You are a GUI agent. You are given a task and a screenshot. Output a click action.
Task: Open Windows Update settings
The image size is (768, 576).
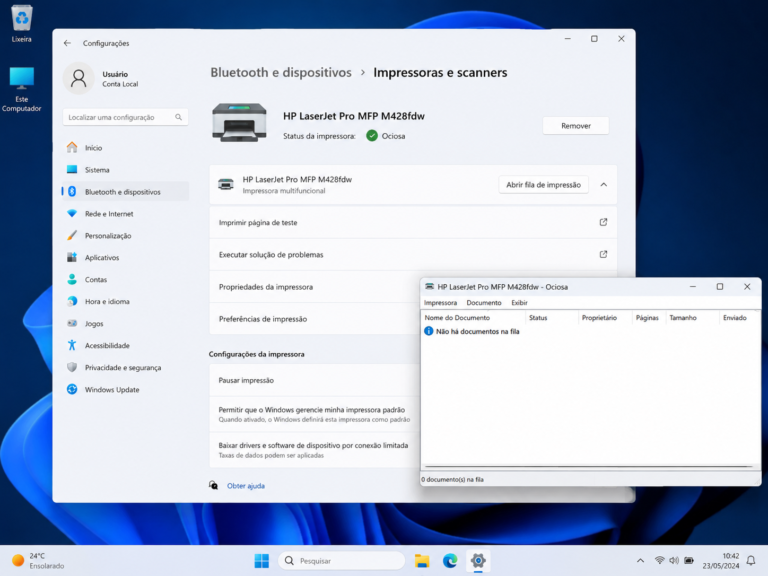[125, 389]
